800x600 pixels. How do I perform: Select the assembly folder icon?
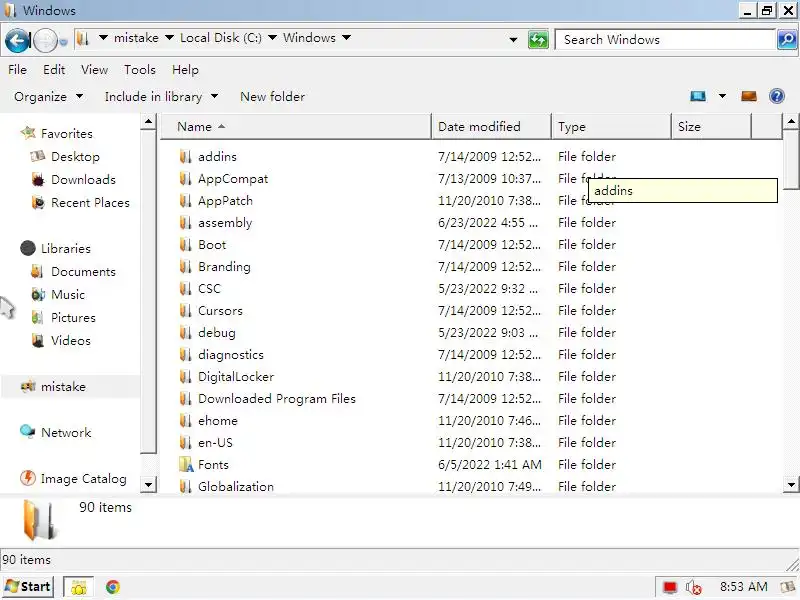pos(186,222)
